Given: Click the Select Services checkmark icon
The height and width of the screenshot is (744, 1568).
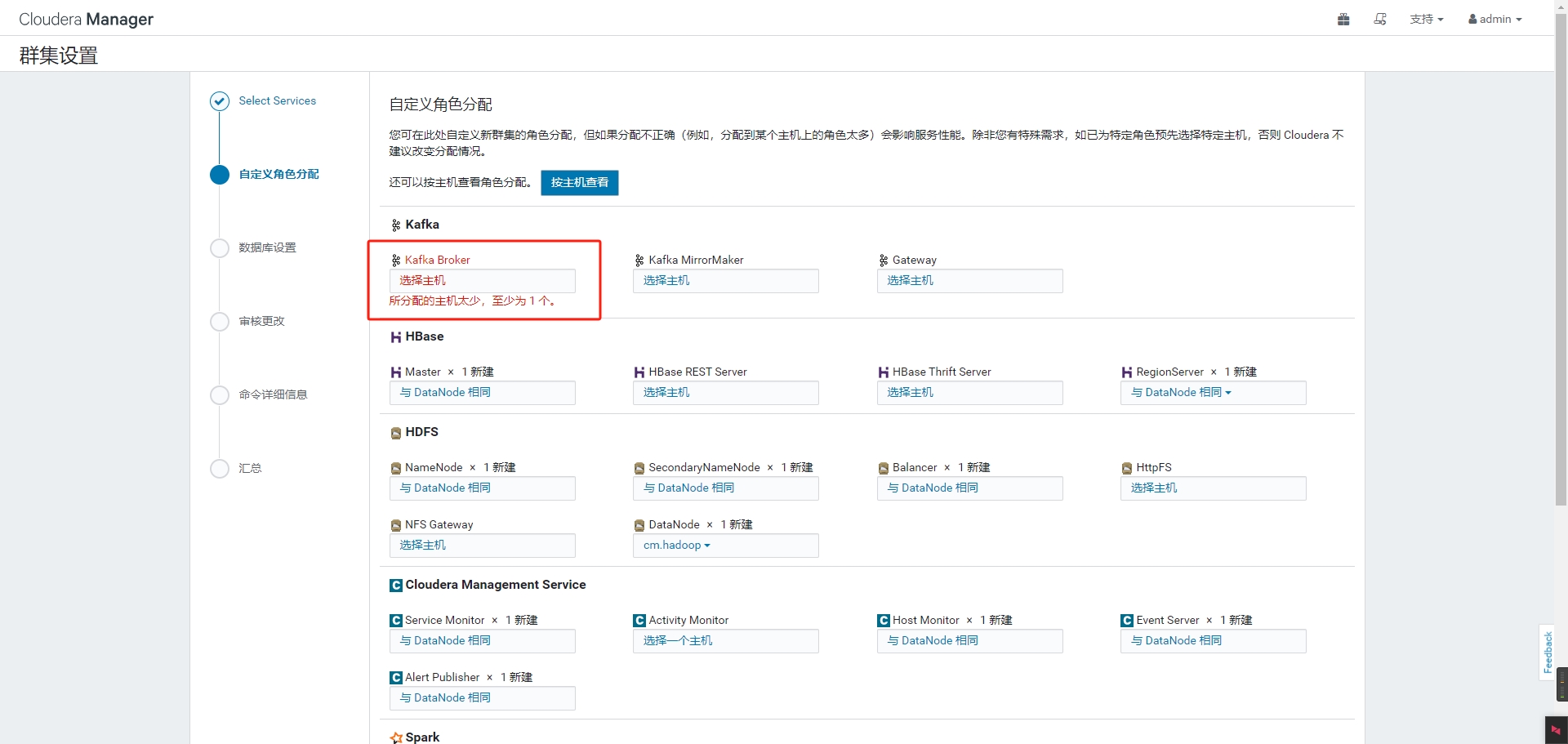Looking at the screenshot, I should point(220,101).
